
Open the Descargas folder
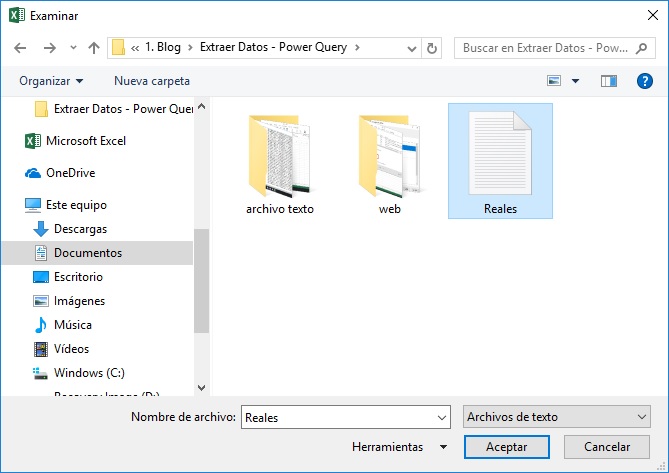[70, 229]
